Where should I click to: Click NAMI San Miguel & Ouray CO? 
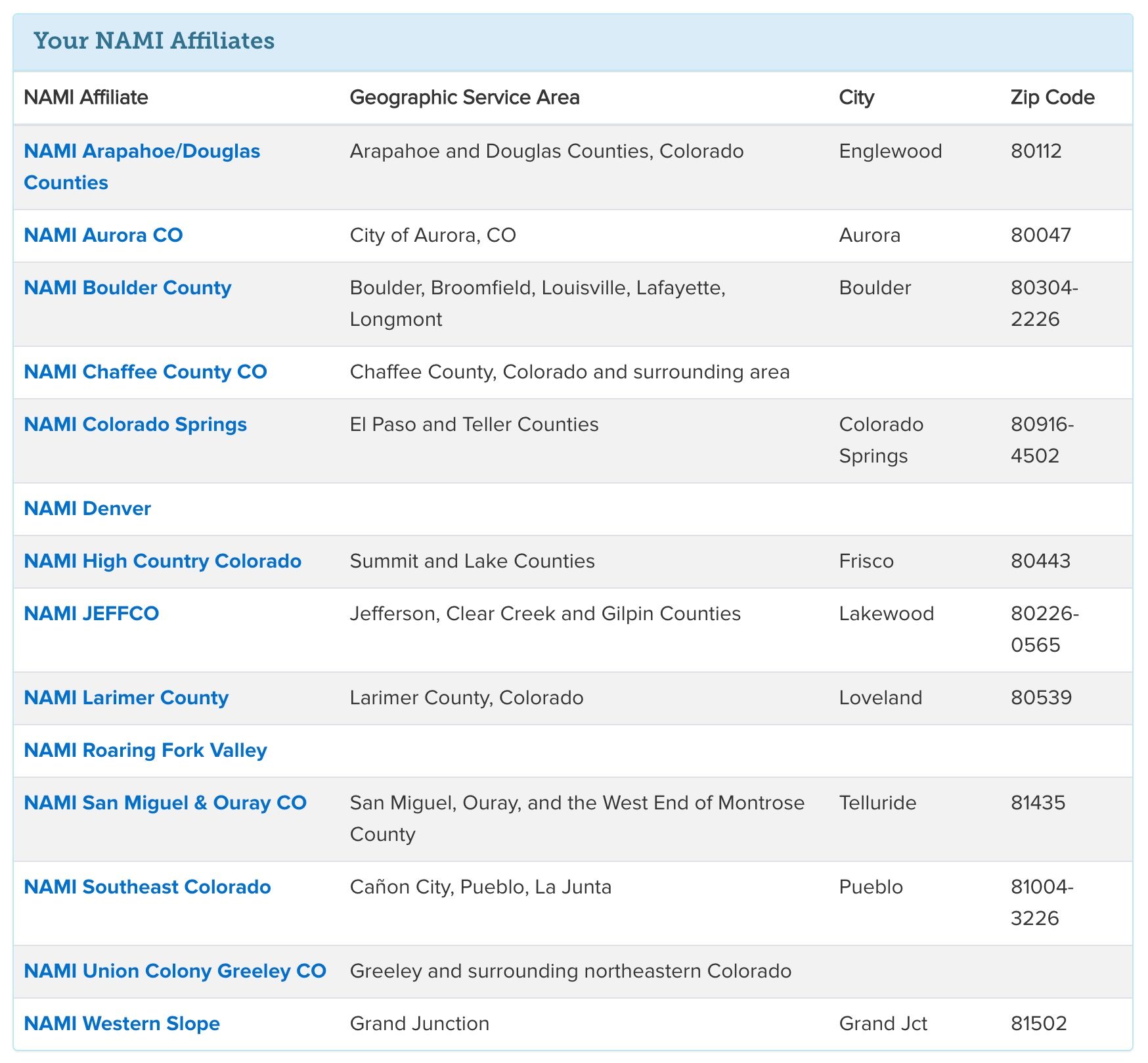165,803
